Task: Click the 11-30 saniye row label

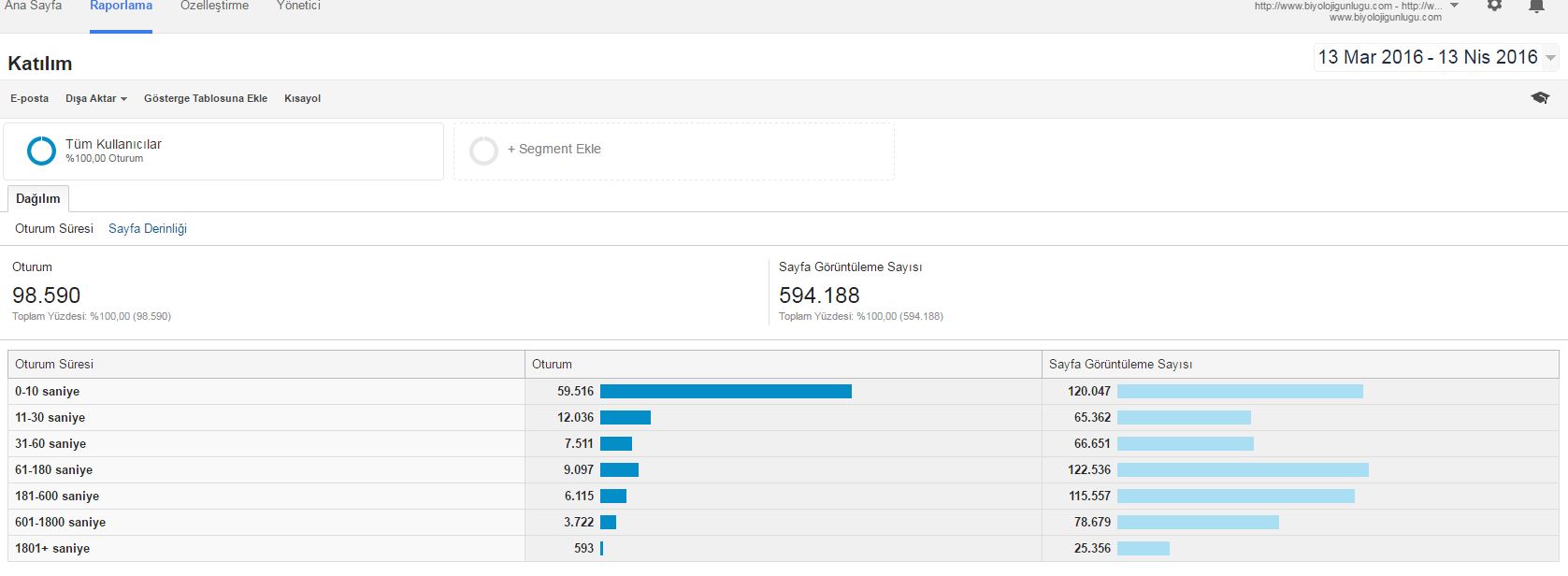Action: point(50,417)
